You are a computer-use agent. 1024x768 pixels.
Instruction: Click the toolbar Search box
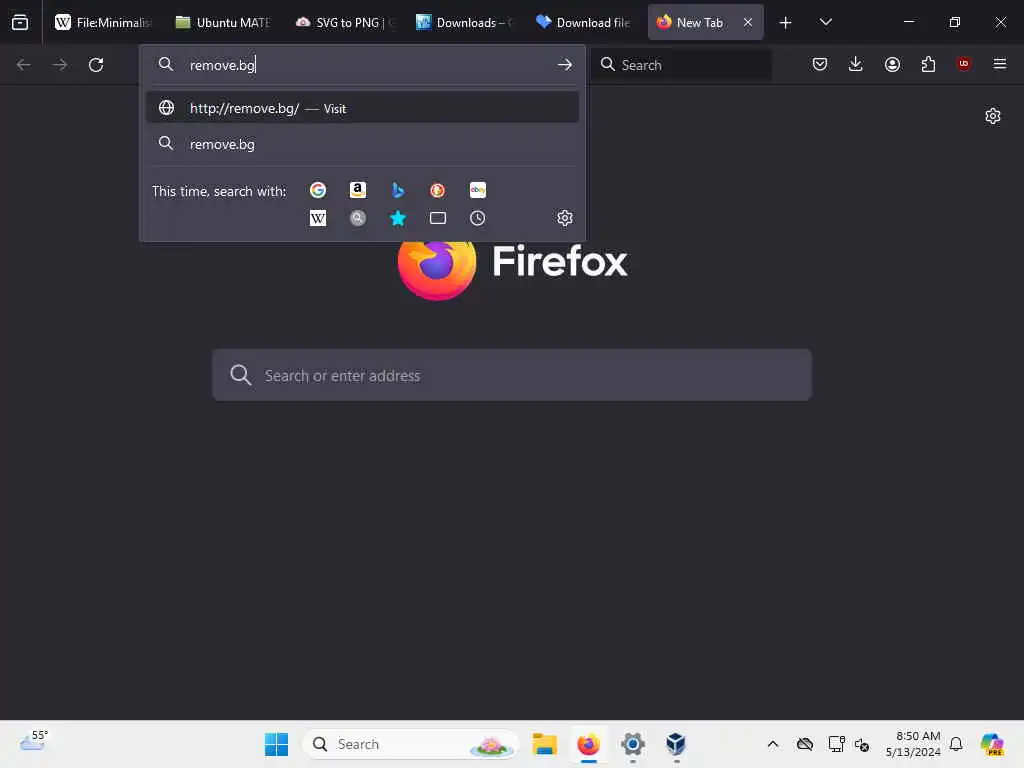coord(681,65)
